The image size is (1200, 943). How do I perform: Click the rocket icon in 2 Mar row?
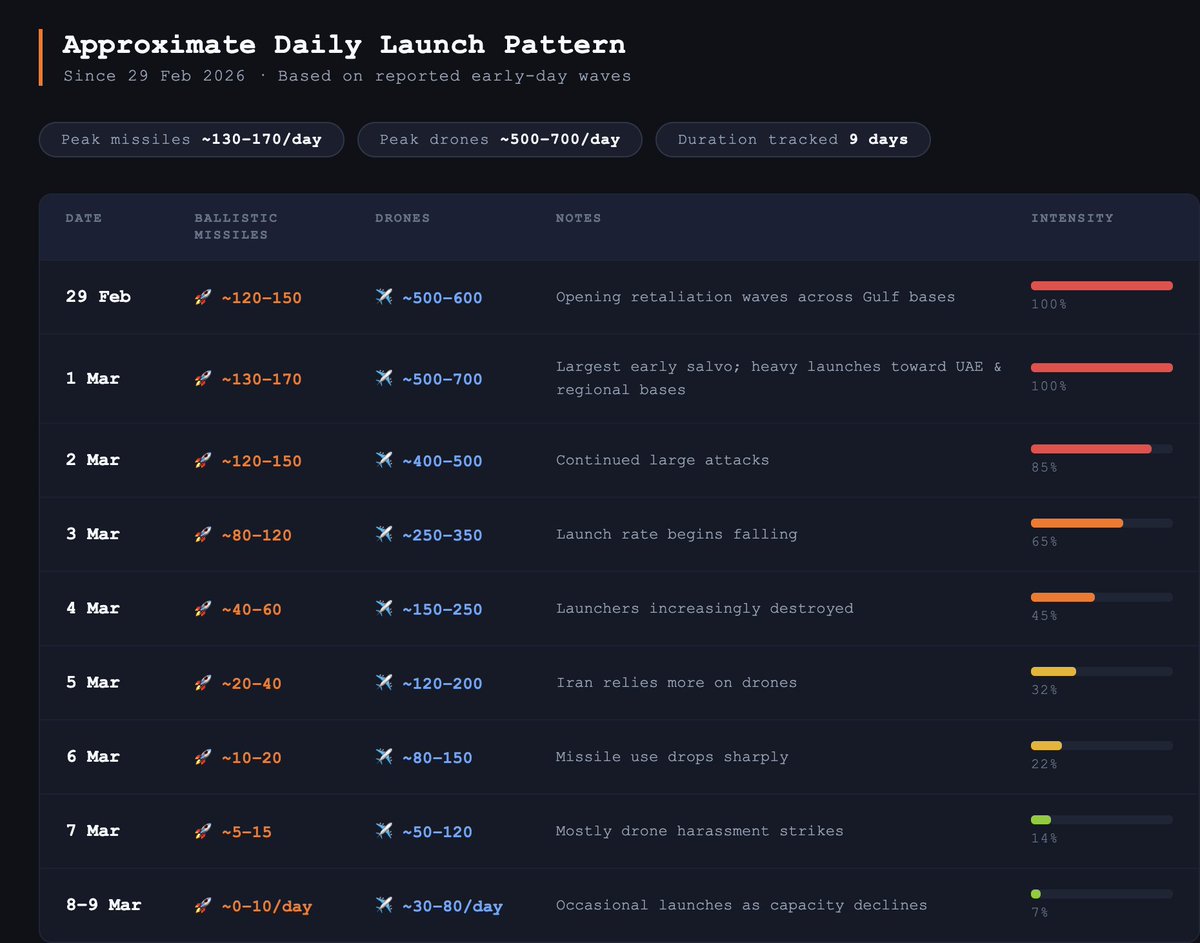[202, 461]
